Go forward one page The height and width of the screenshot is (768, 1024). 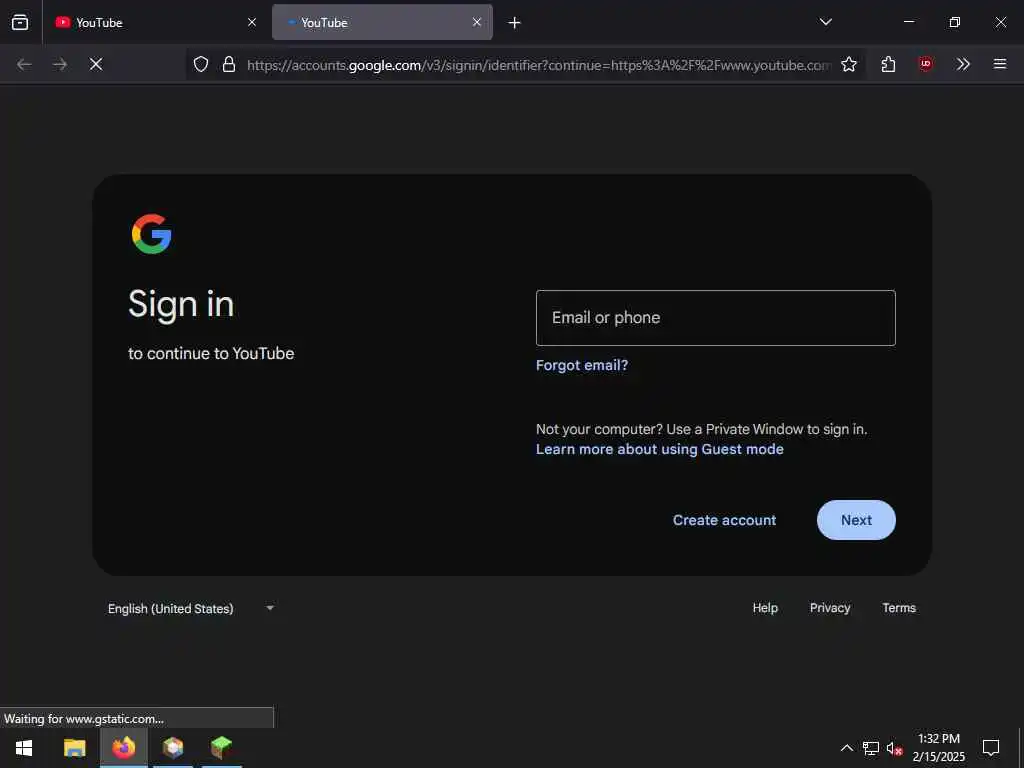click(60, 64)
